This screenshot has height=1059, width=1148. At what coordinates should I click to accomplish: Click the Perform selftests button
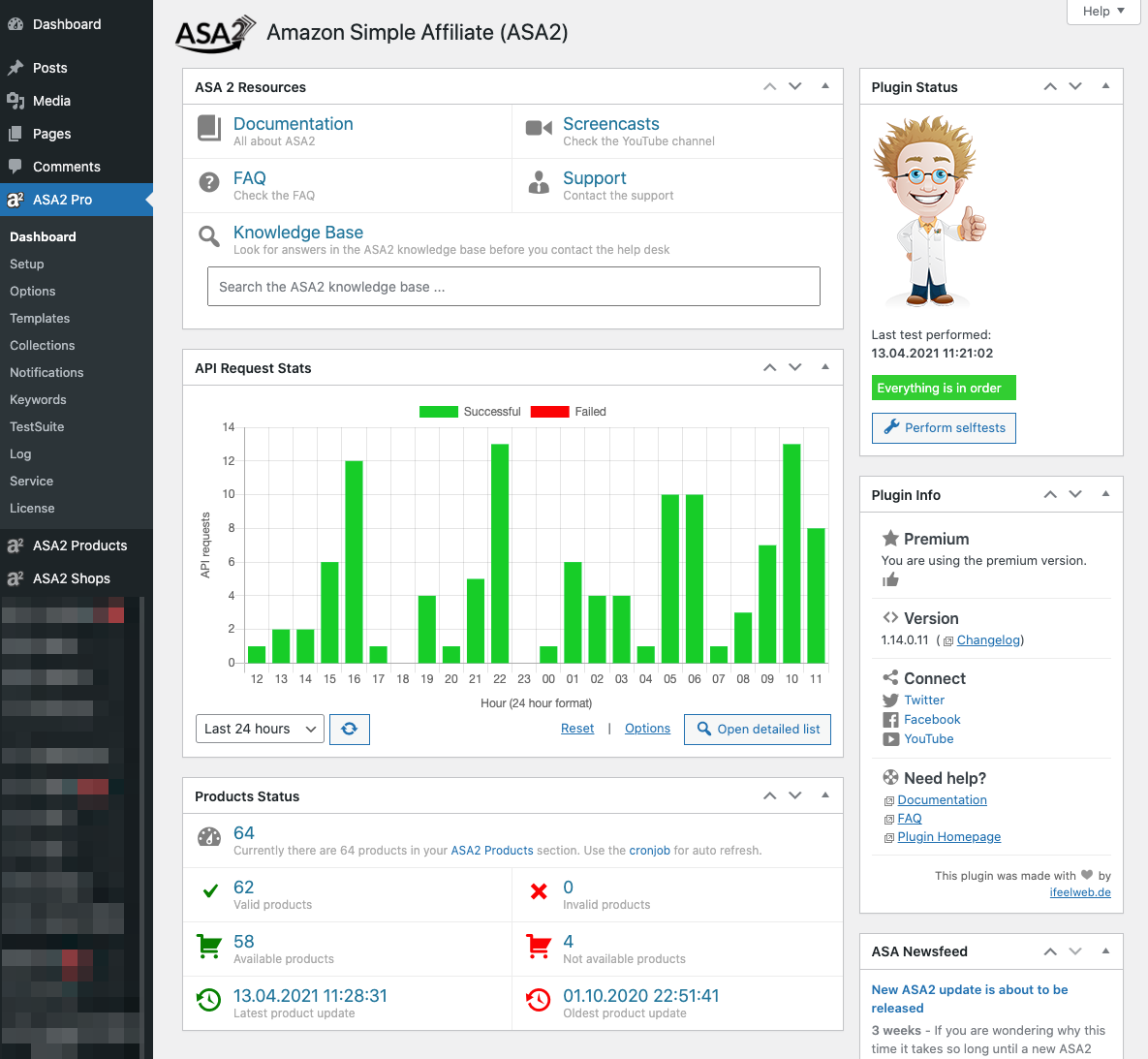tap(944, 428)
